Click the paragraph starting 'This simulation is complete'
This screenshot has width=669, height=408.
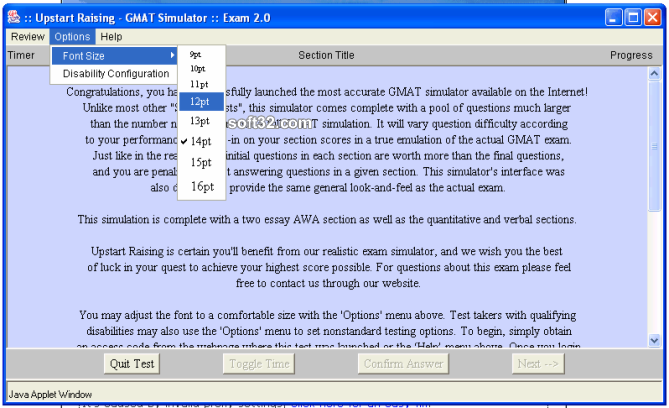coord(327,219)
